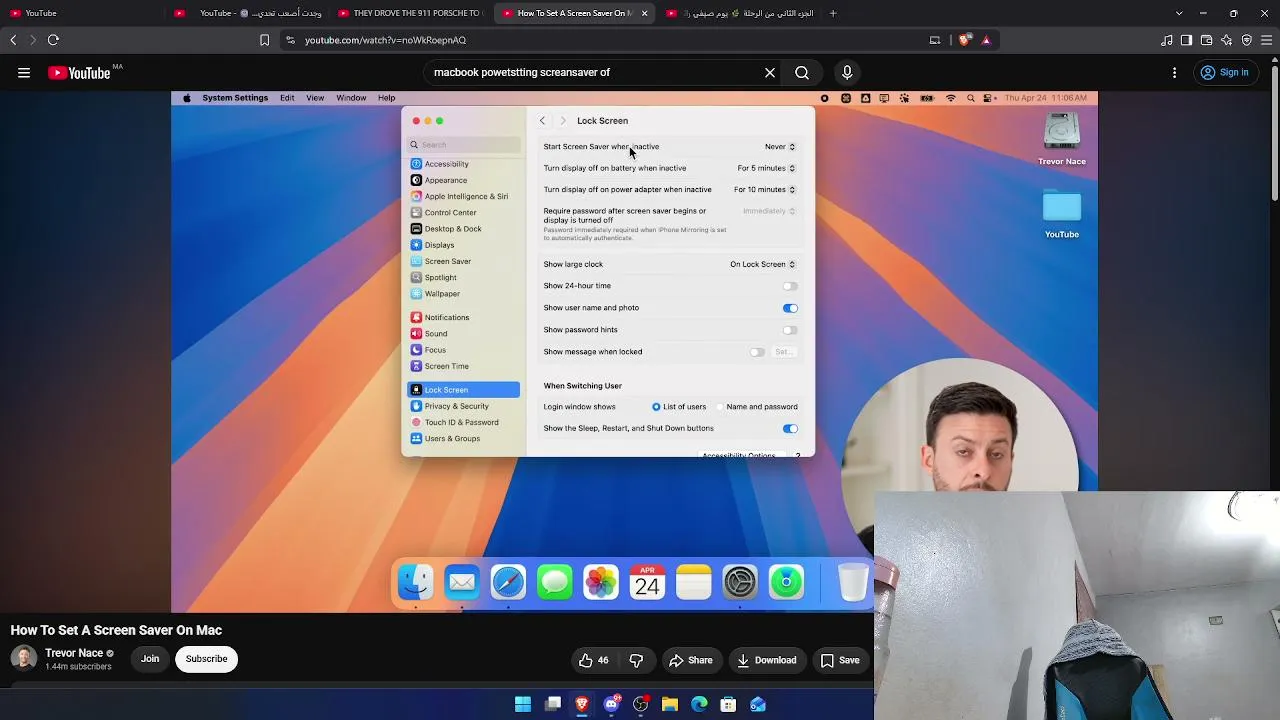The height and width of the screenshot is (720, 1280).
Task: Open the YouTube hamburger guide menu
Action: (24, 72)
